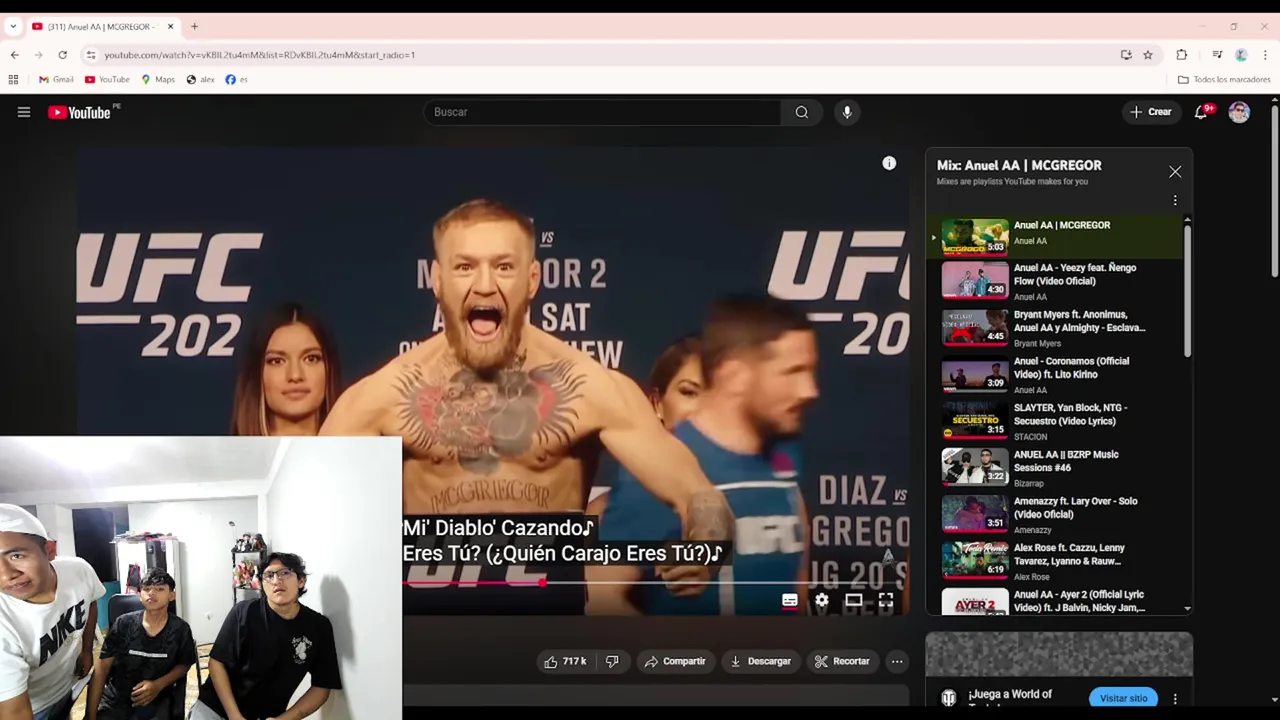Install or cast icon in address bar

click(x=1126, y=55)
